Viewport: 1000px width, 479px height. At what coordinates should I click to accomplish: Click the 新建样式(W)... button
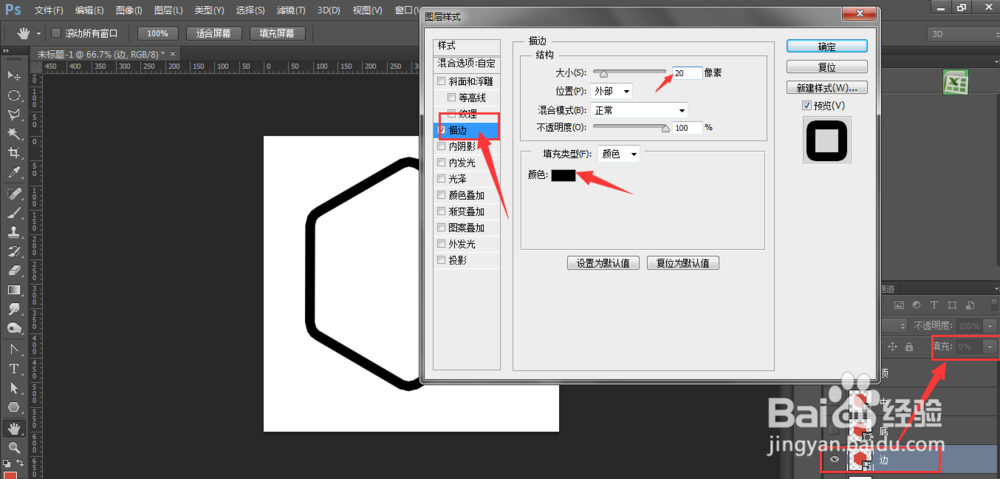pyautogui.click(x=827, y=87)
